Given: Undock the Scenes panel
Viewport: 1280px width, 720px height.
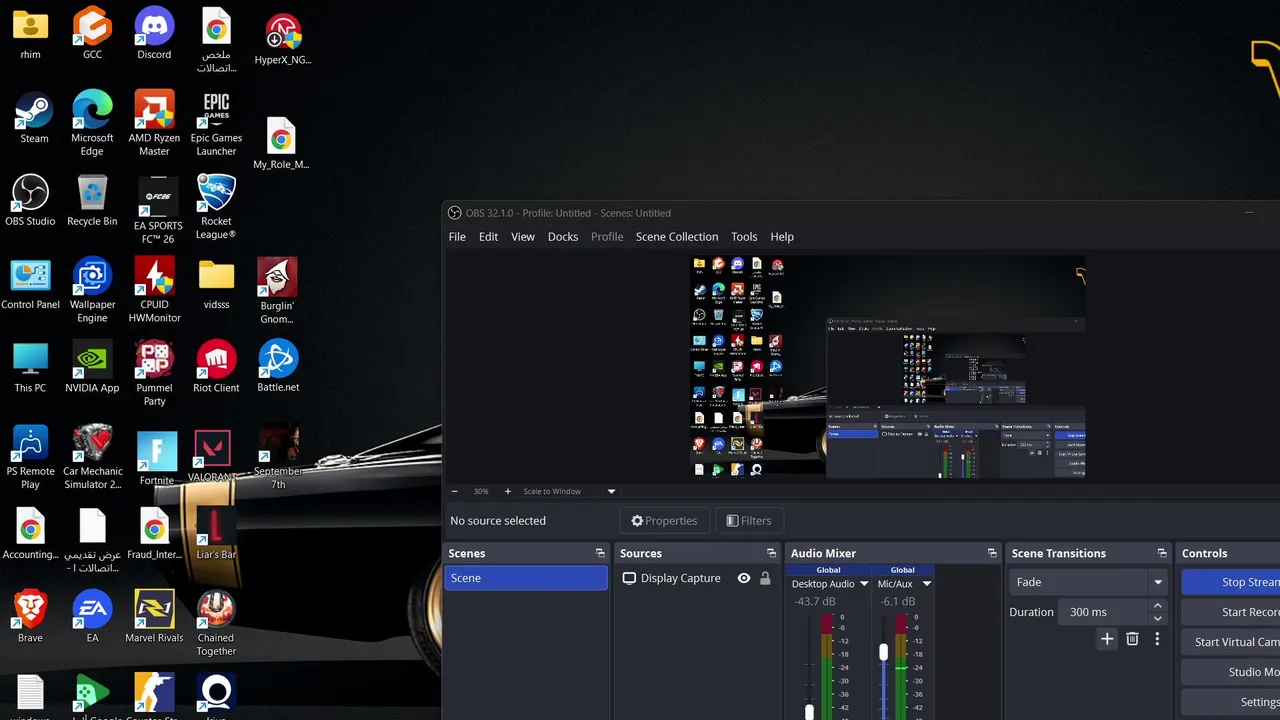Looking at the screenshot, I should point(600,553).
